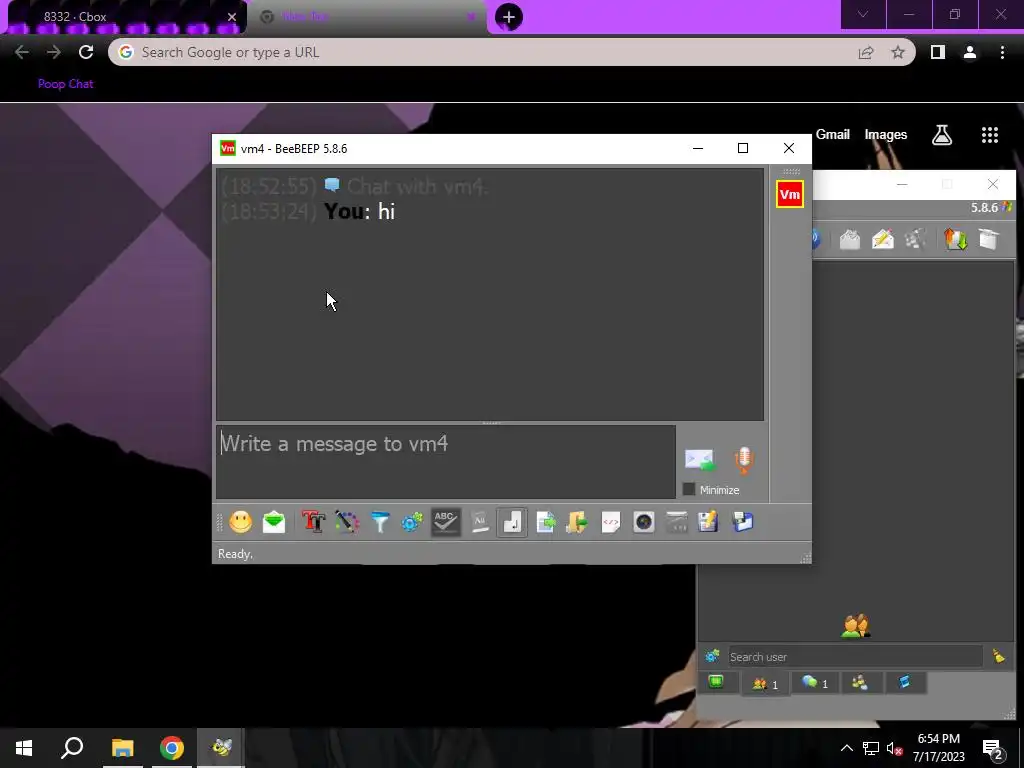Viewport: 1024px width, 768px height.
Task: Open Chrome three-dot menu
Action: 1002,52
